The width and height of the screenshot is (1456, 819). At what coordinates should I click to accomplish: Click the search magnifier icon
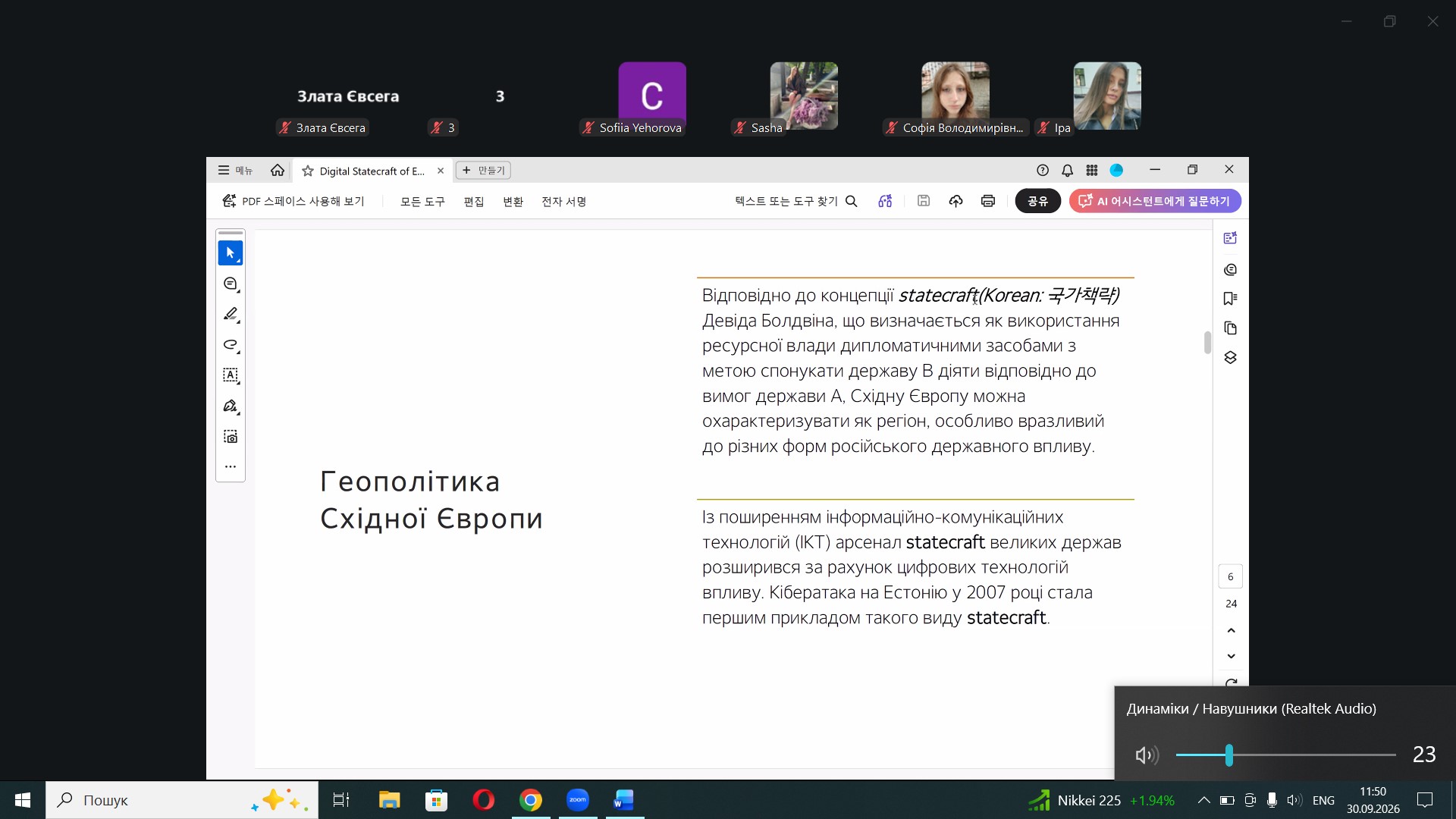point(851,201)
